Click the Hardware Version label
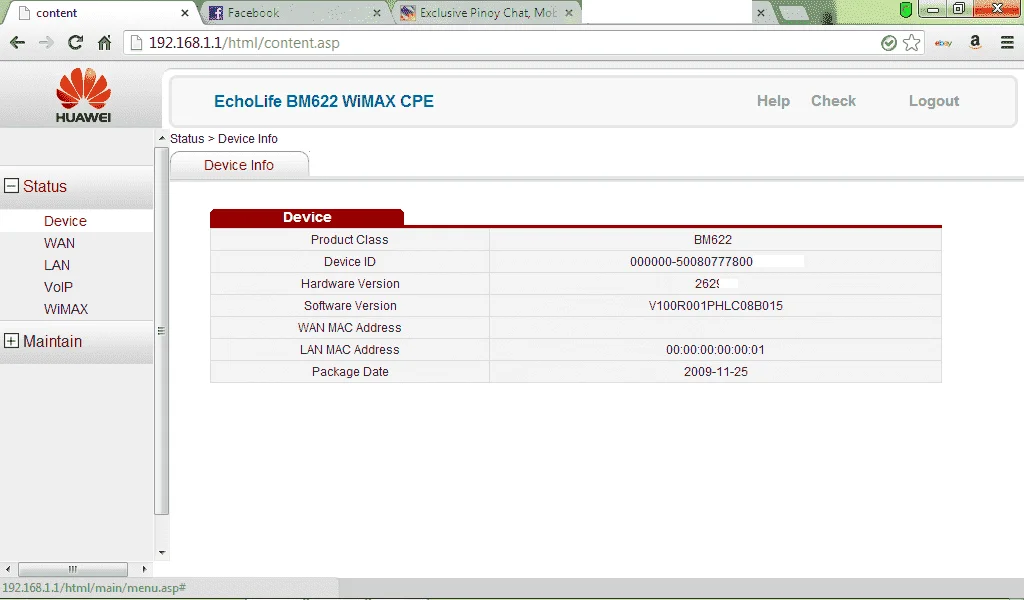The height and width of the screenshot is (600, 1024). [x=350, y=283]
